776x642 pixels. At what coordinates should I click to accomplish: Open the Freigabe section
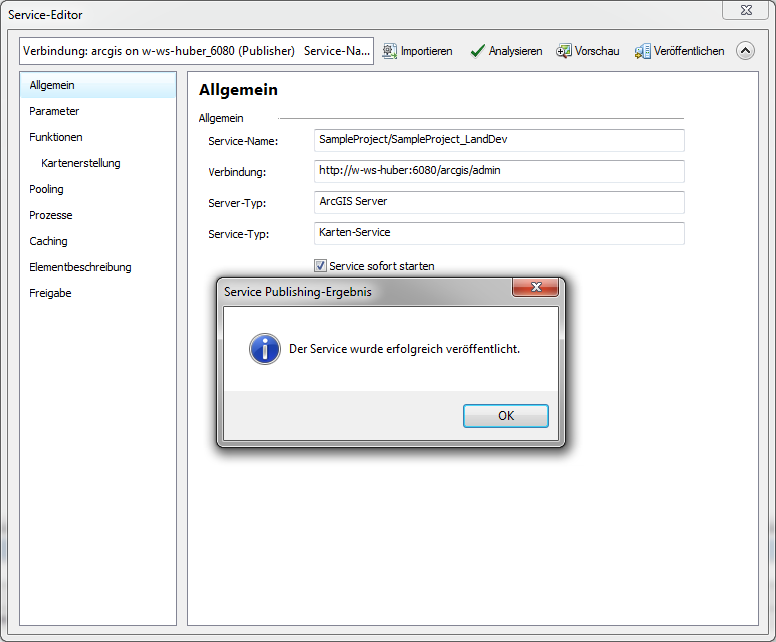pyautogui.click(x=50, y=293)
